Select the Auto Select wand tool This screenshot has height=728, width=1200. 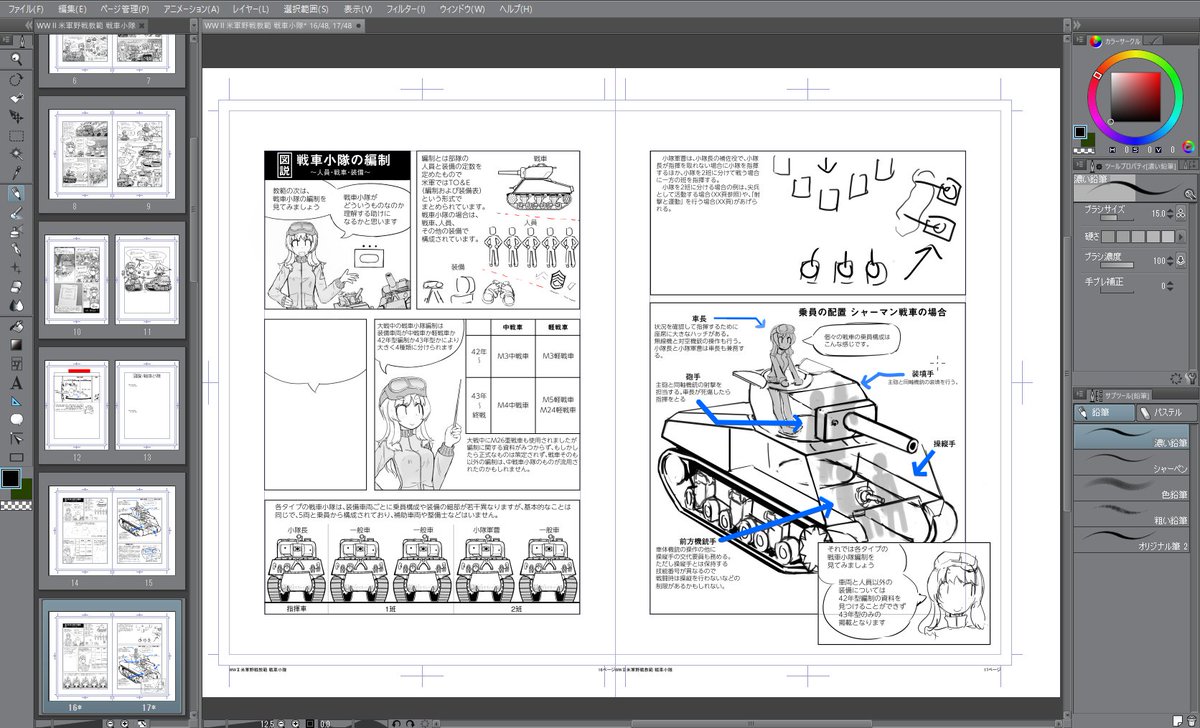tap(17, 155)
